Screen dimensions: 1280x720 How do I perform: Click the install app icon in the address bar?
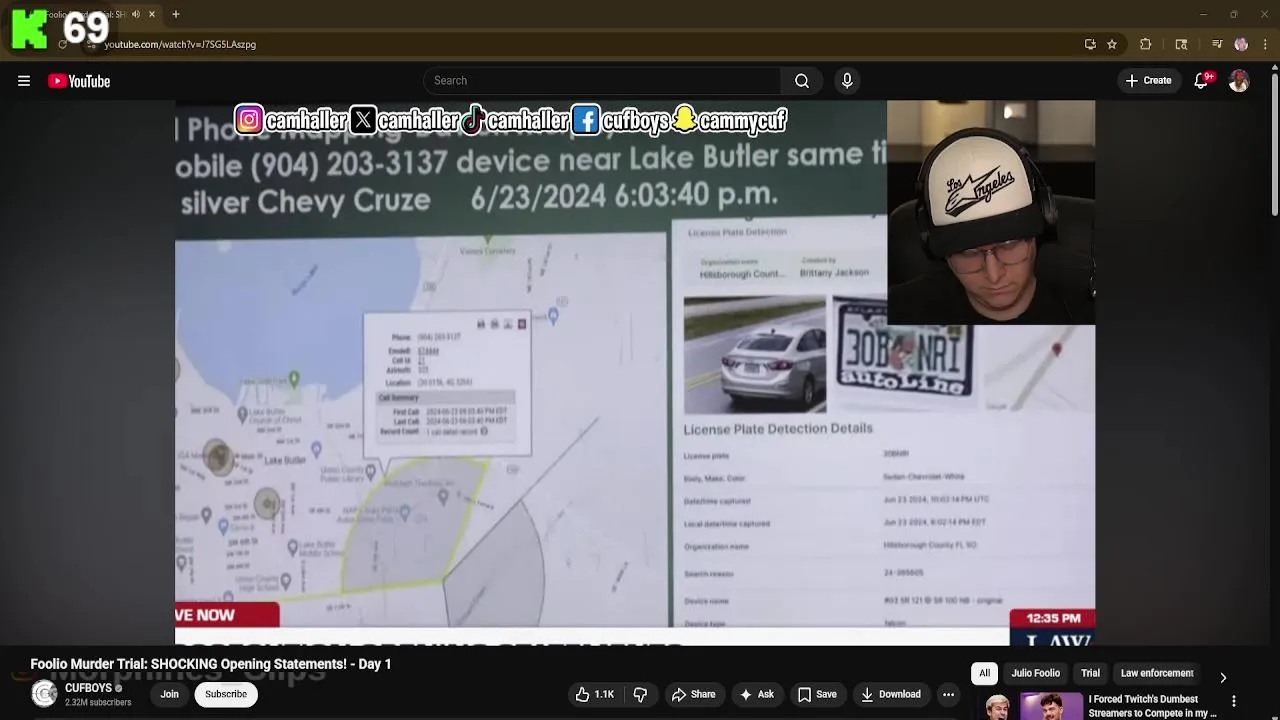[1090, 44]
